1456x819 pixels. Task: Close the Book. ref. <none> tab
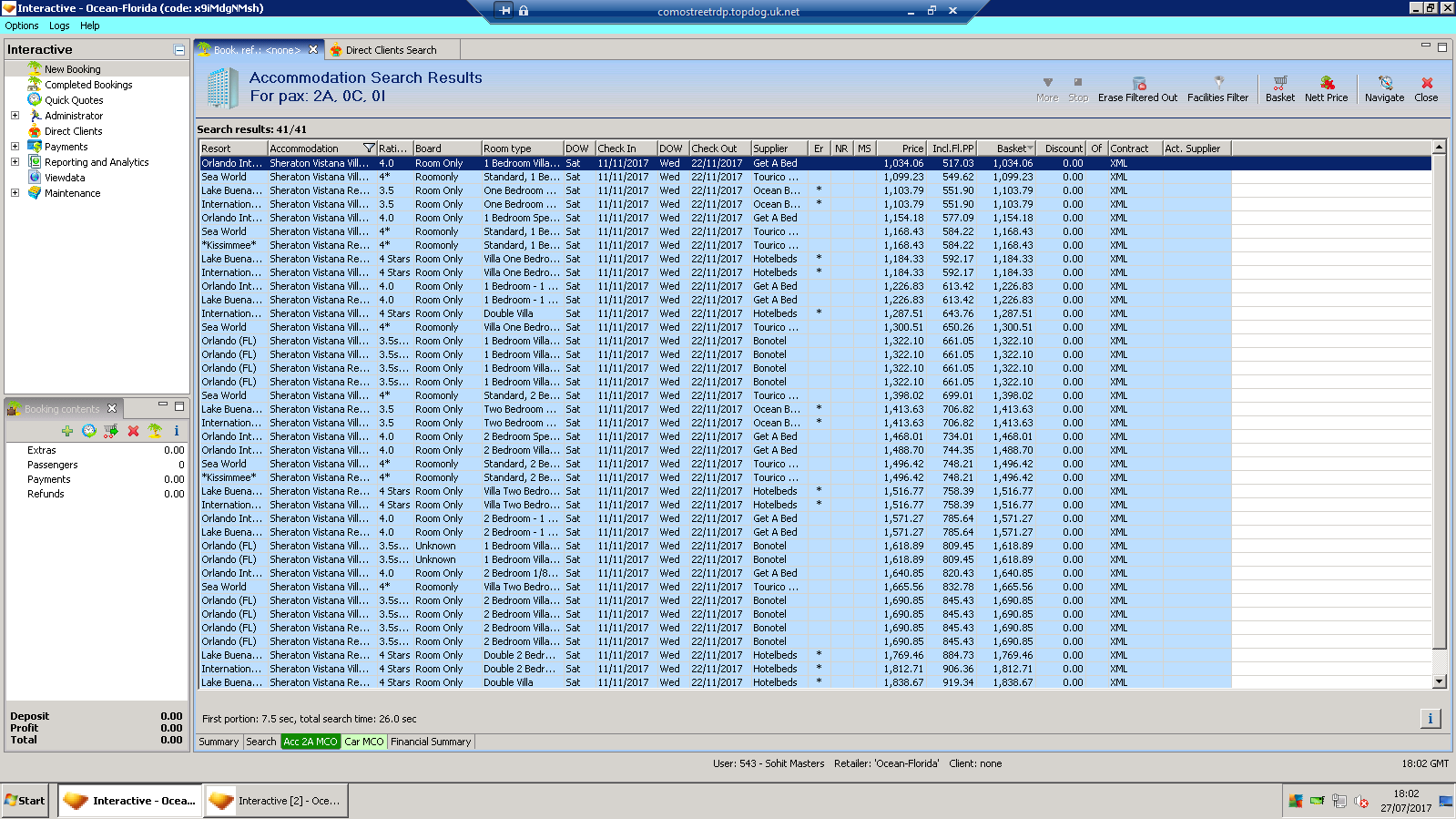click(313, 50)
